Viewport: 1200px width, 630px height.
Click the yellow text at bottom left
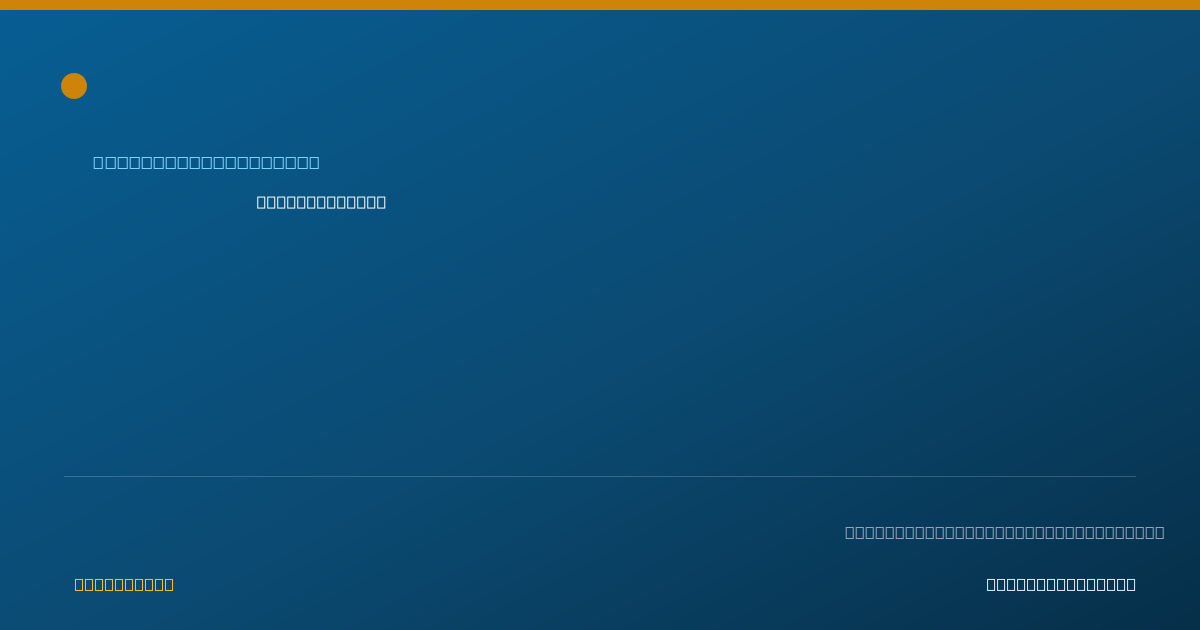(x=124, y=584)
